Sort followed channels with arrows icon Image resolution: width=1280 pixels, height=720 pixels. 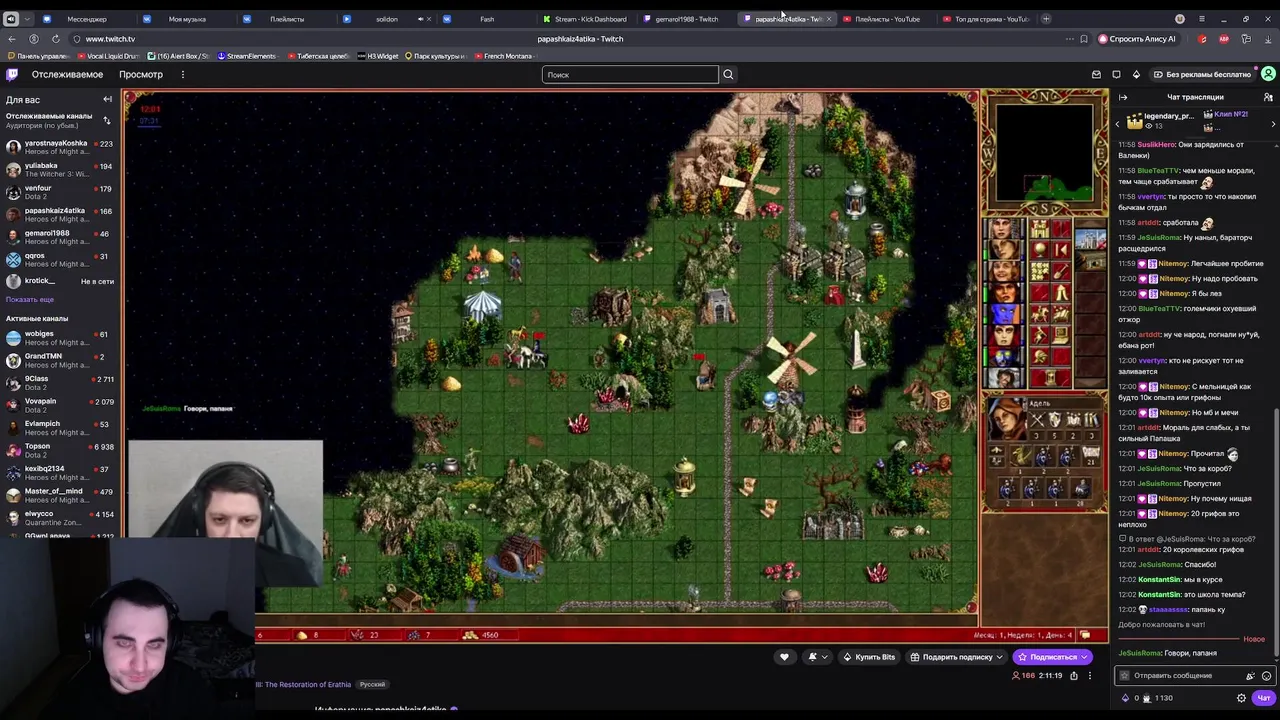point(107,120)
